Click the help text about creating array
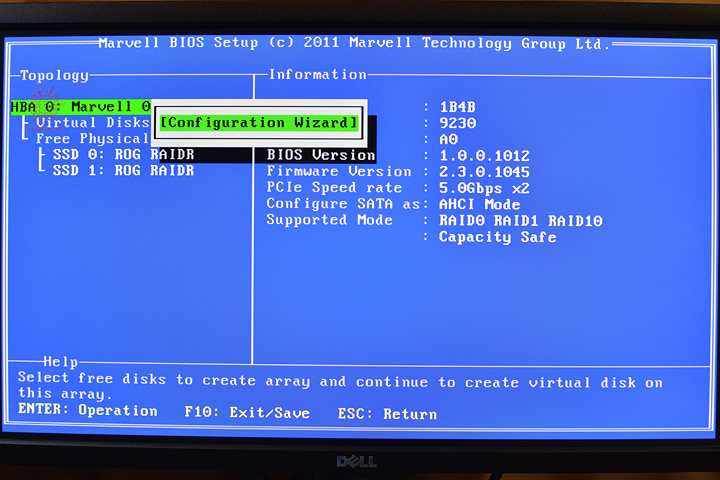 pos(340,386)
